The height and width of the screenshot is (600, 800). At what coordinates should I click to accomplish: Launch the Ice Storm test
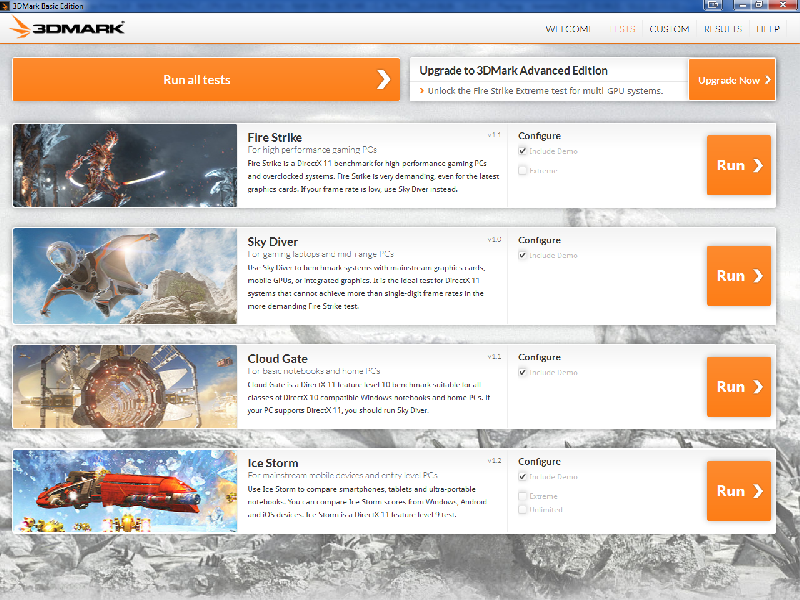[739, 491]
